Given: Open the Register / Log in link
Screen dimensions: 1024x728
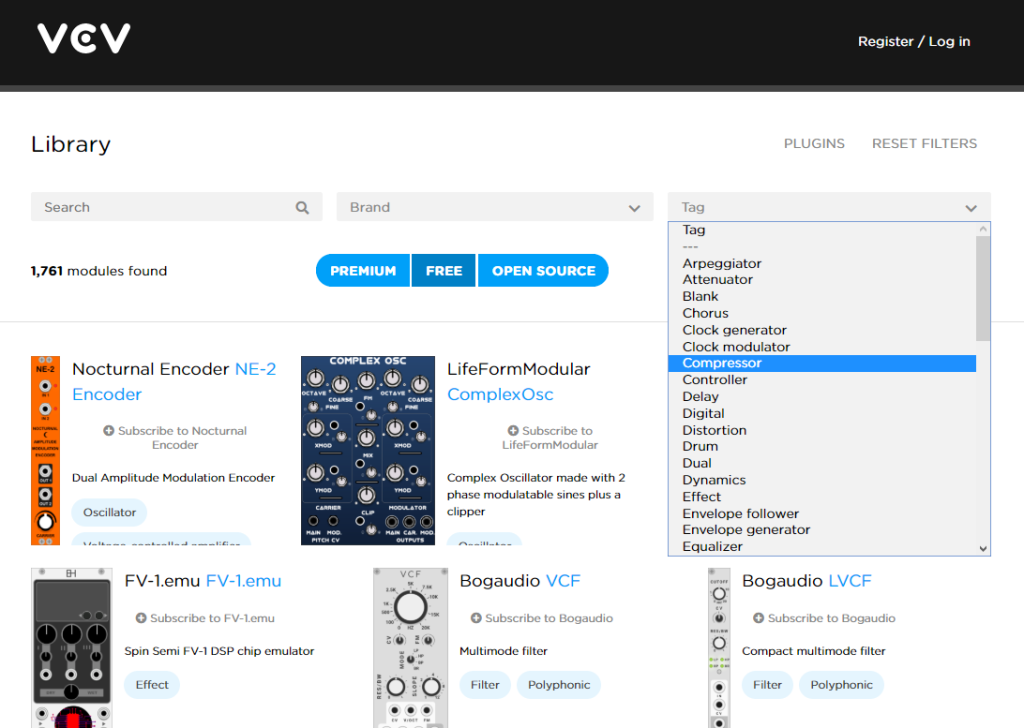Looking at the screenshot, I should pos(913,41).
